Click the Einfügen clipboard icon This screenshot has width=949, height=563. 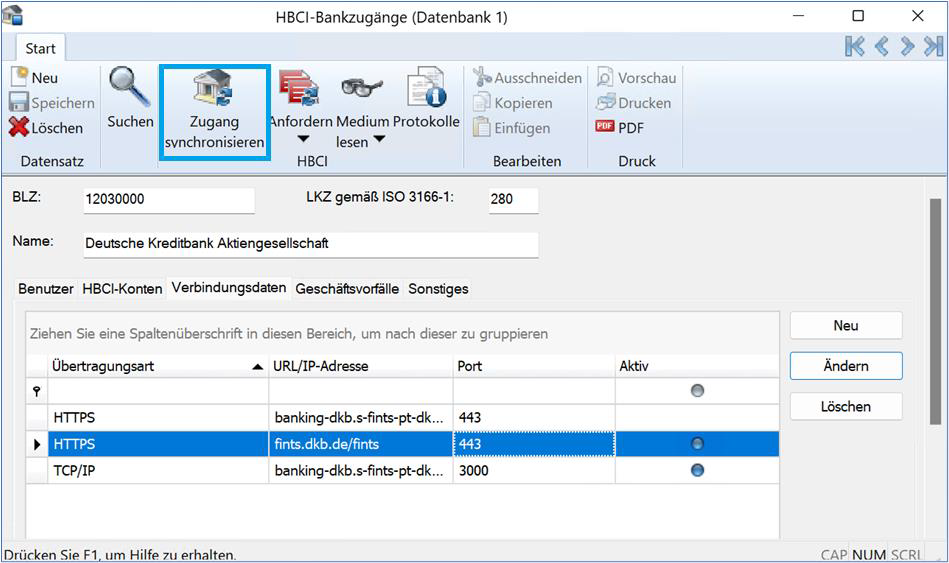482,127
